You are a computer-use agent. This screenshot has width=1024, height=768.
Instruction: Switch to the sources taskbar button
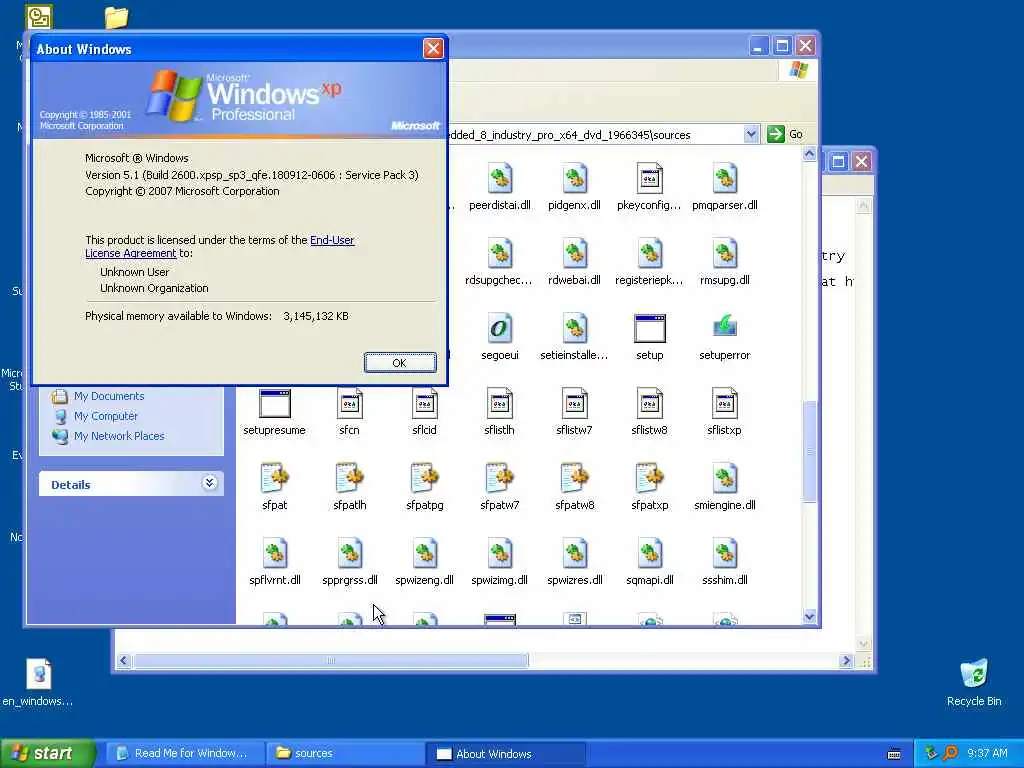click(x=345, y=754)
